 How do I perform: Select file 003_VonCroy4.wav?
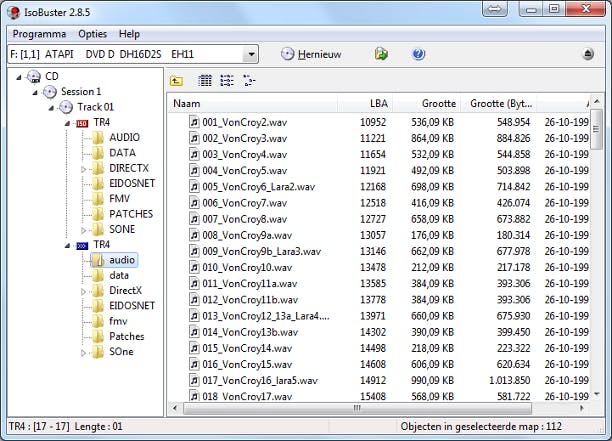(244, 155)
